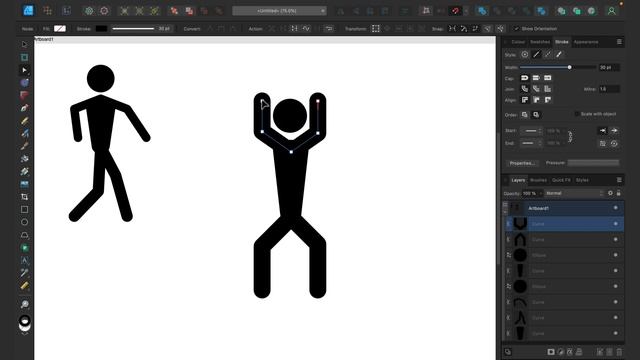Open the End arrowhead dropdown

pos(531,143)
